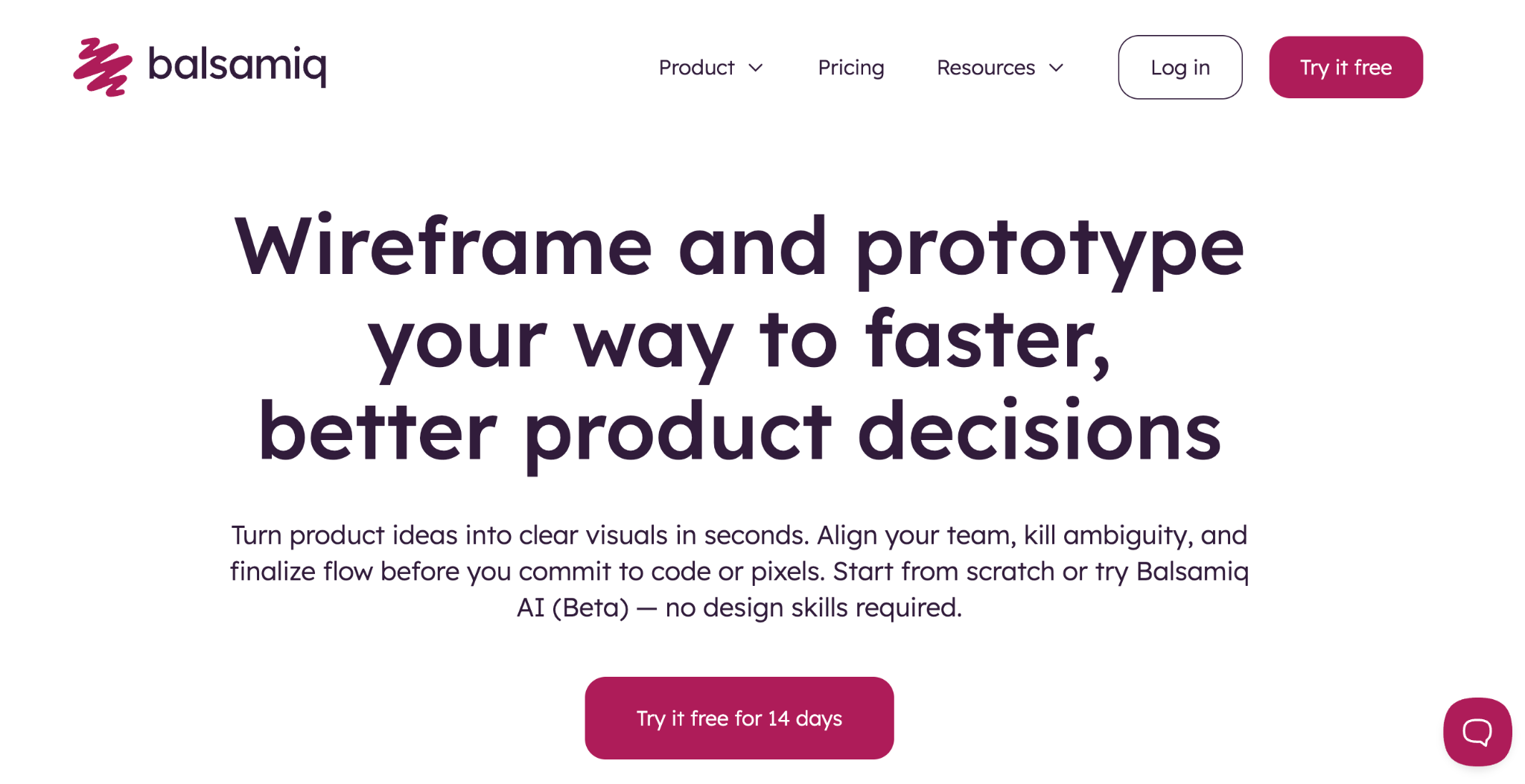Sign in to your Balsamiq account
This screenshot has width=1525, height=784.
point(1179,67)
